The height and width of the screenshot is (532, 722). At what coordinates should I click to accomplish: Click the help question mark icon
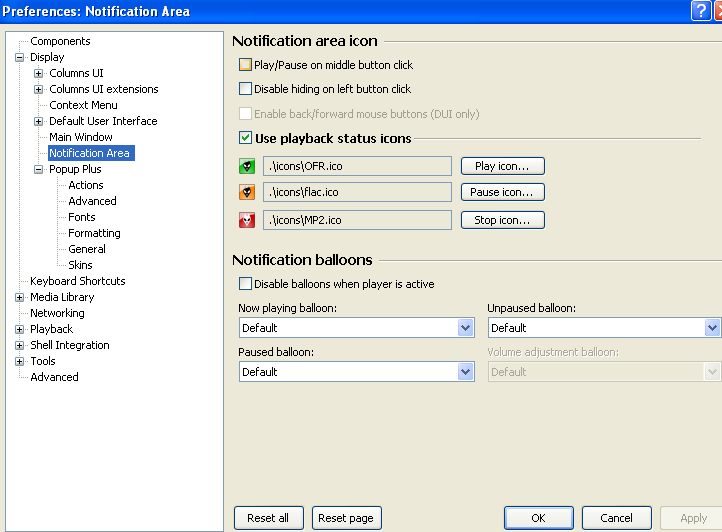click(x=701, y=11)
